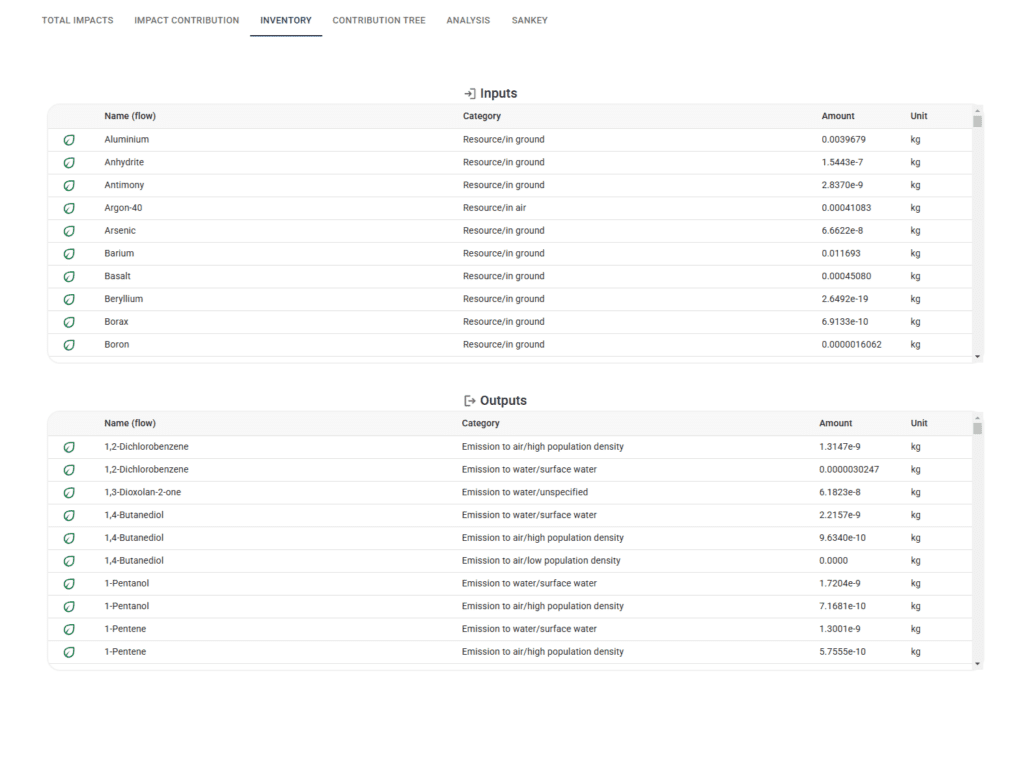Viewport: 1024px width, 768px height.
Task: Click the leaf icon beside Boron
Action: (69, 345)
